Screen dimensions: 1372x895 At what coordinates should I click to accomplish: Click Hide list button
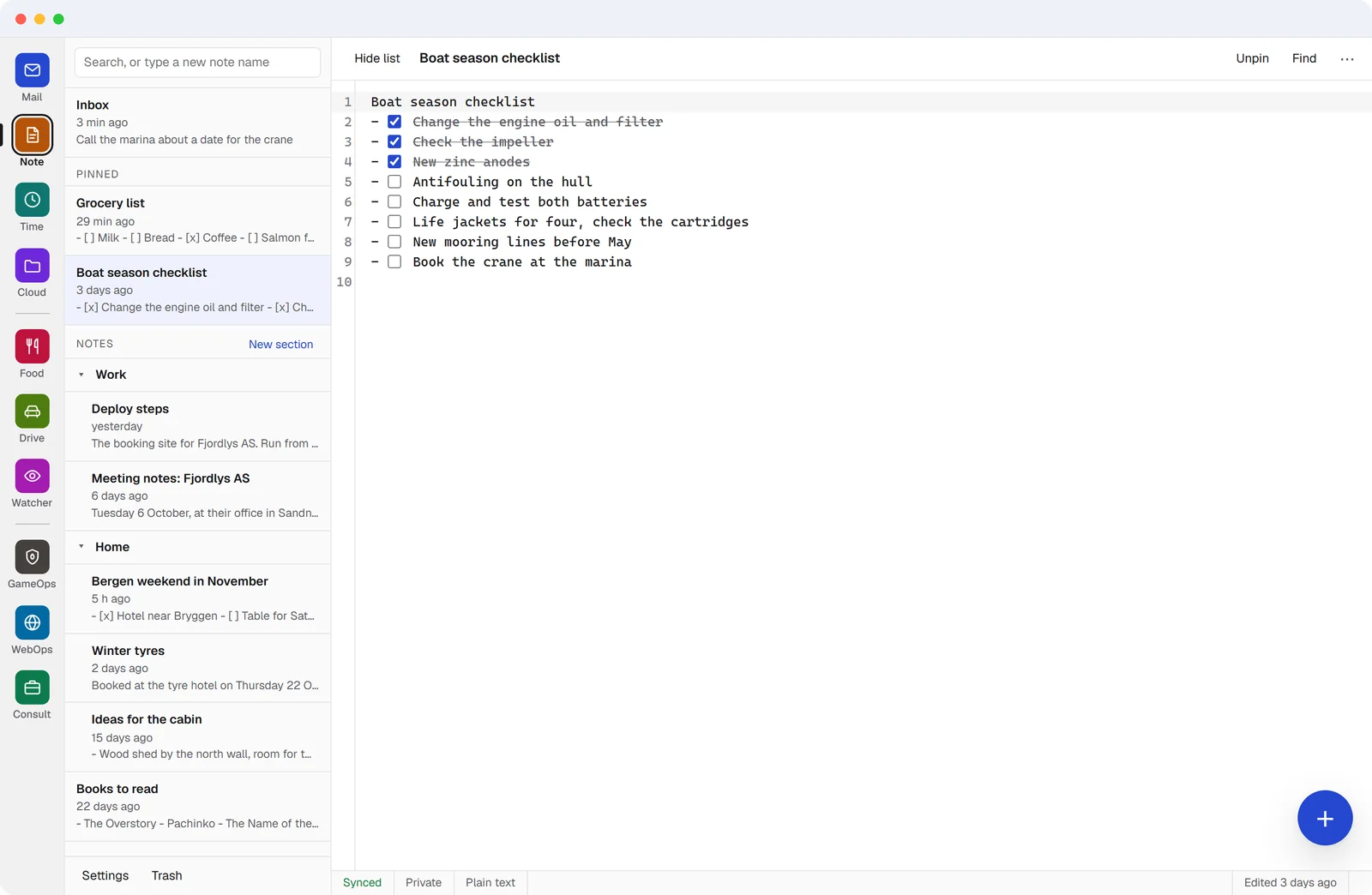coord(377,58)
